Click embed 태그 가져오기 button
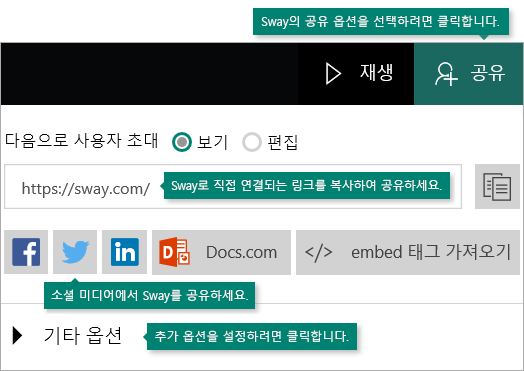Image resolution: width=524 pixels, height=371 pixels. (408, 252)
